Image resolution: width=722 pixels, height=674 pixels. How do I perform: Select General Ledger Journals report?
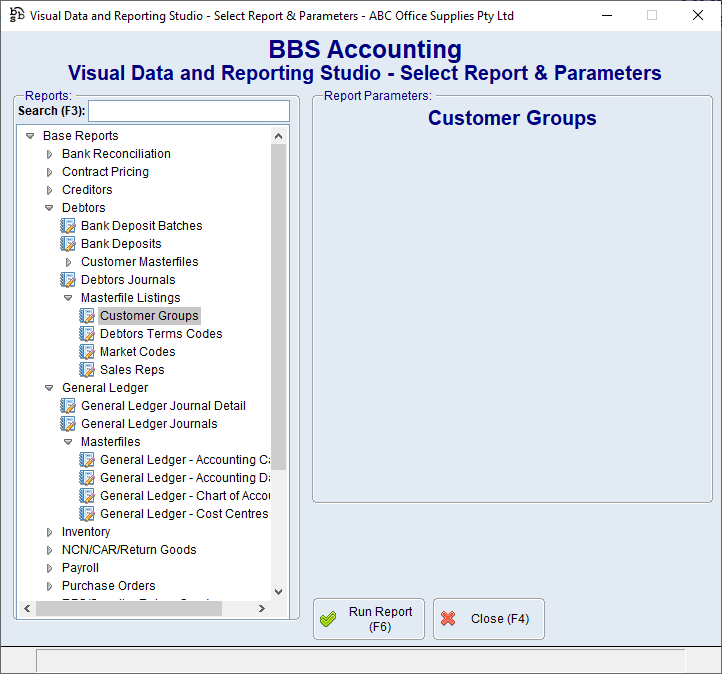pos(149,424)
